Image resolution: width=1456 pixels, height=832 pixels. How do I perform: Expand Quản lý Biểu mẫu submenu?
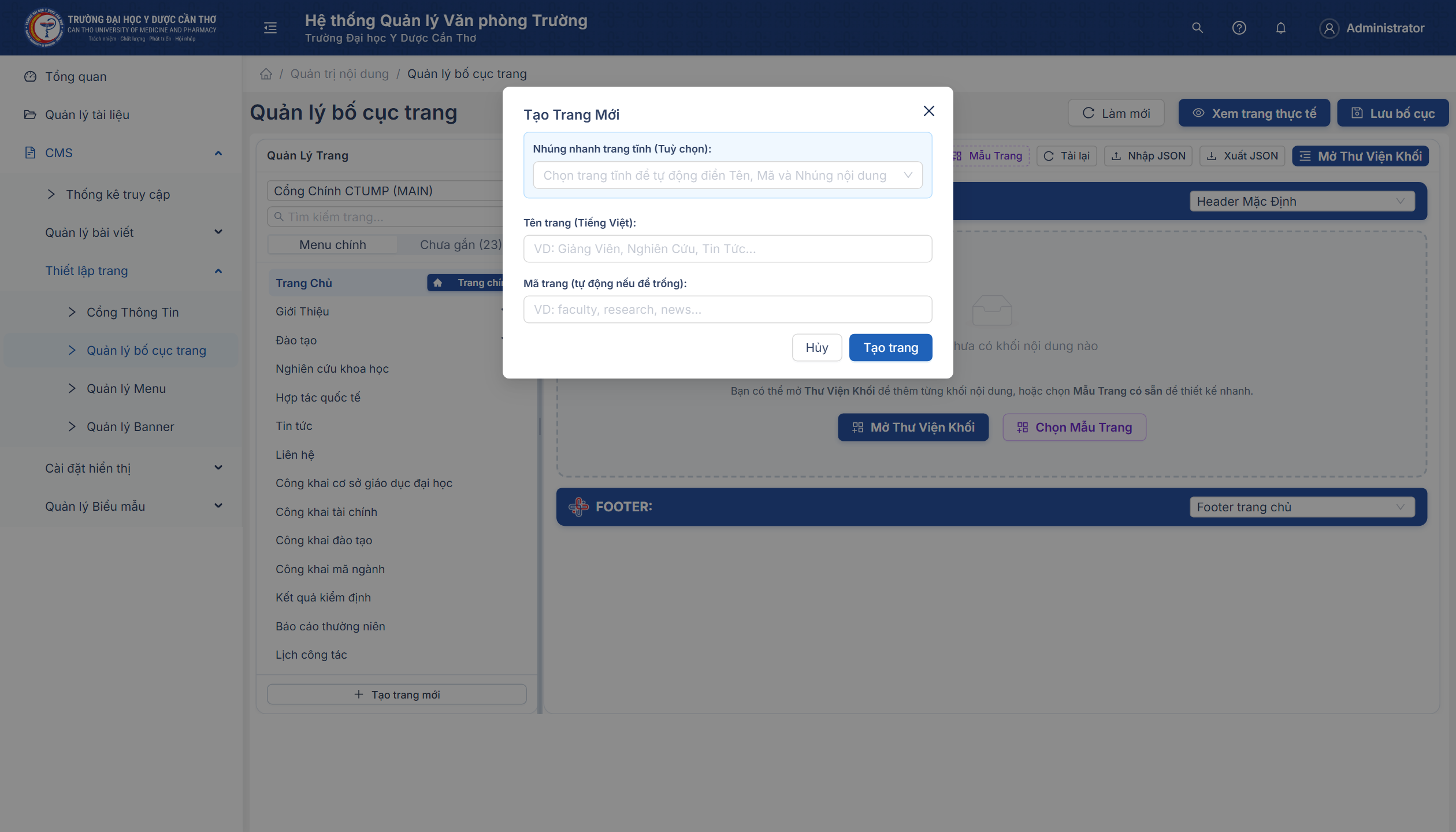coord(121,506)
